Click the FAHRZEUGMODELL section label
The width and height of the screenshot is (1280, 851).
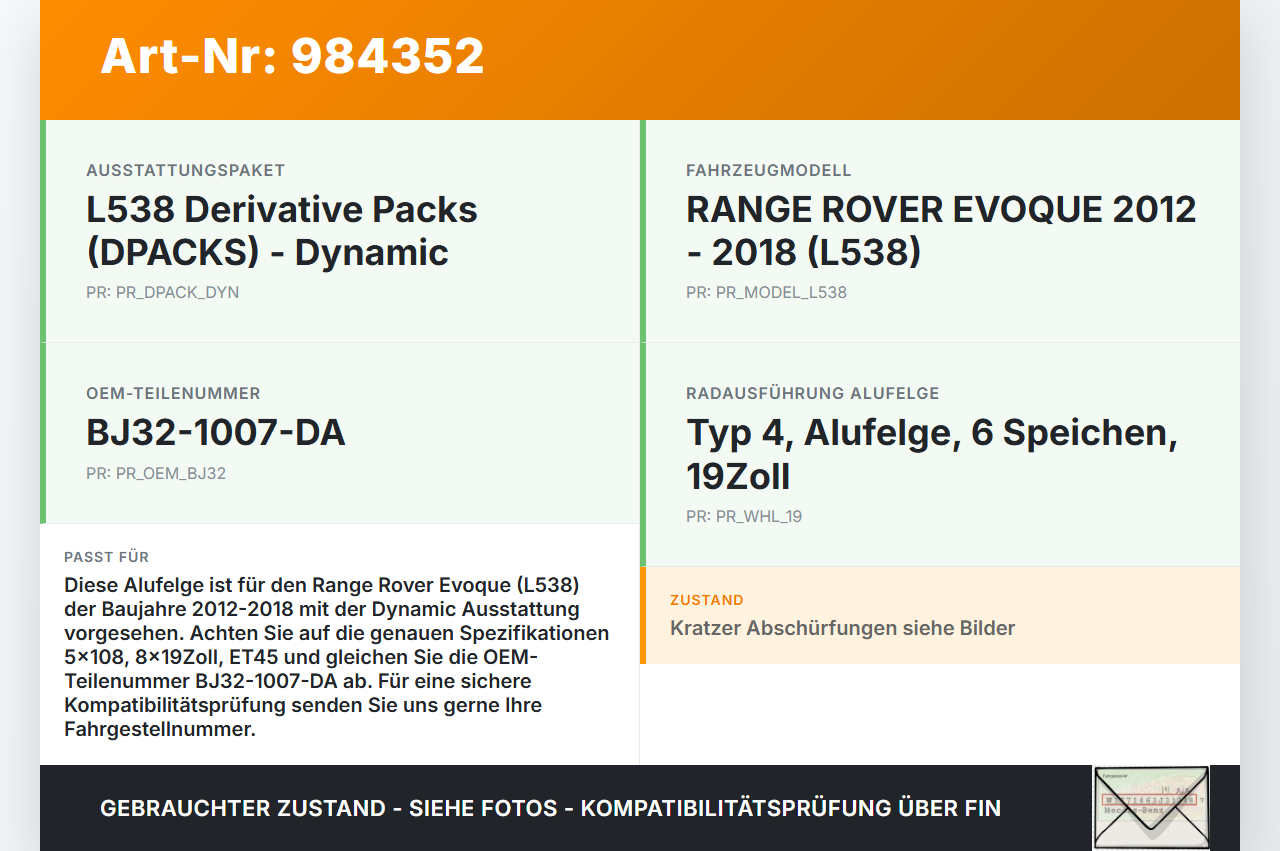(x=768, y=171)
